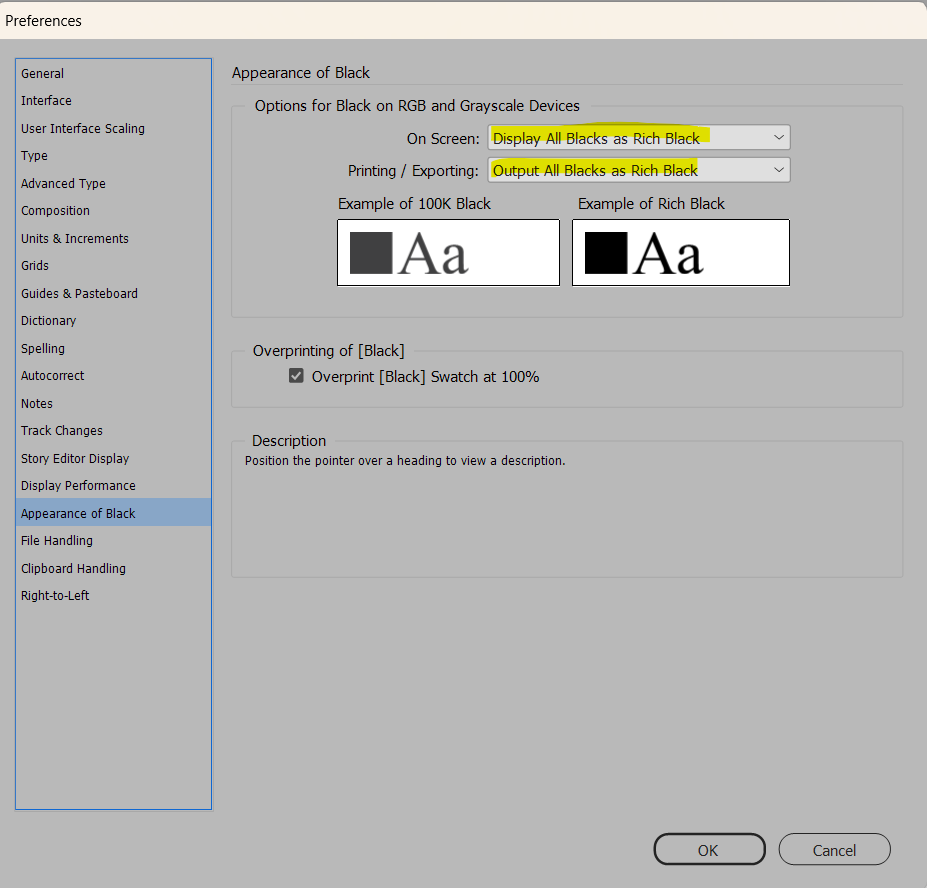Select the Spelling category
The width and height of the screenshot is (927, 888).
click(x=113, y=348)
